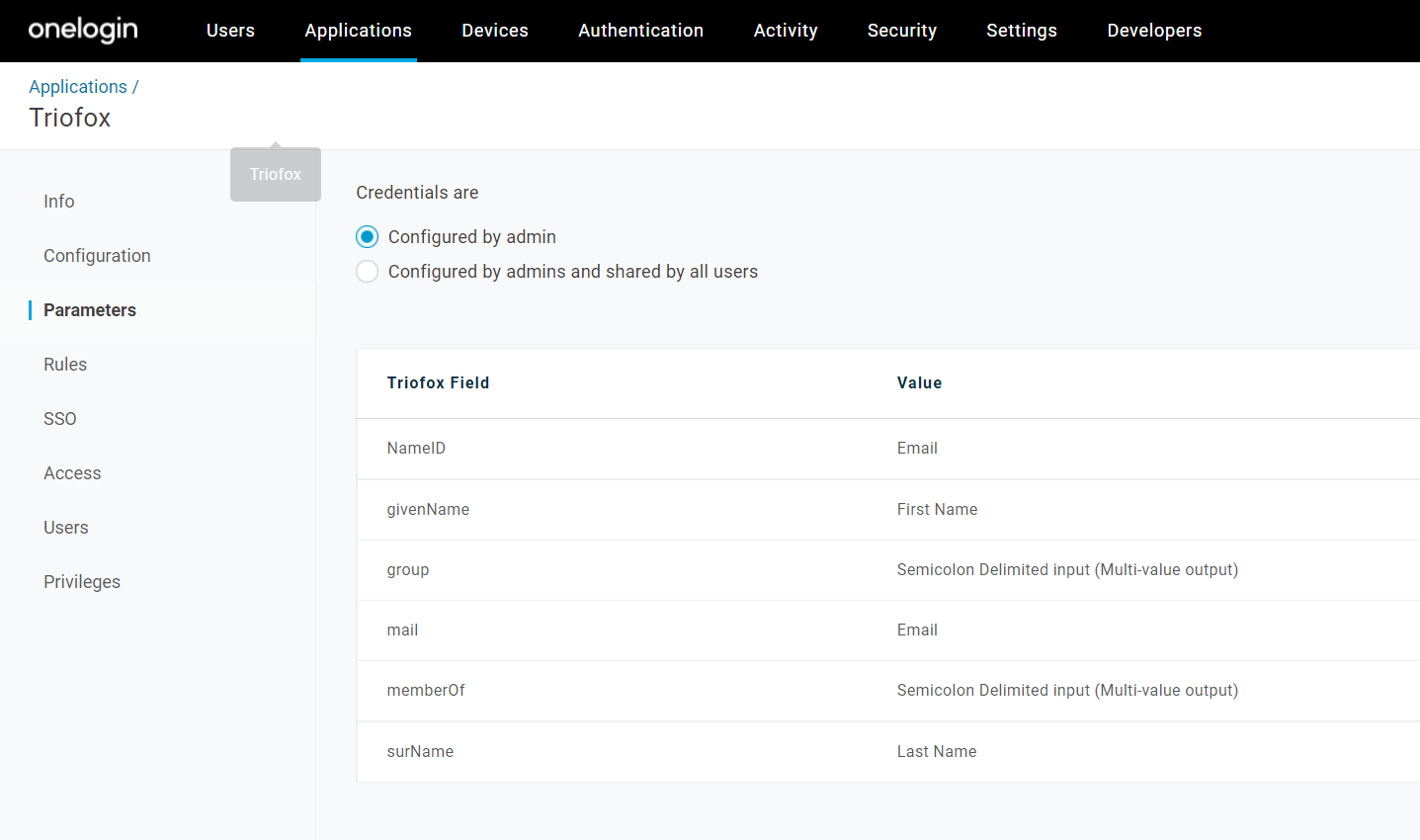Select the Configuration sidebar tab

tap(97, 256)
